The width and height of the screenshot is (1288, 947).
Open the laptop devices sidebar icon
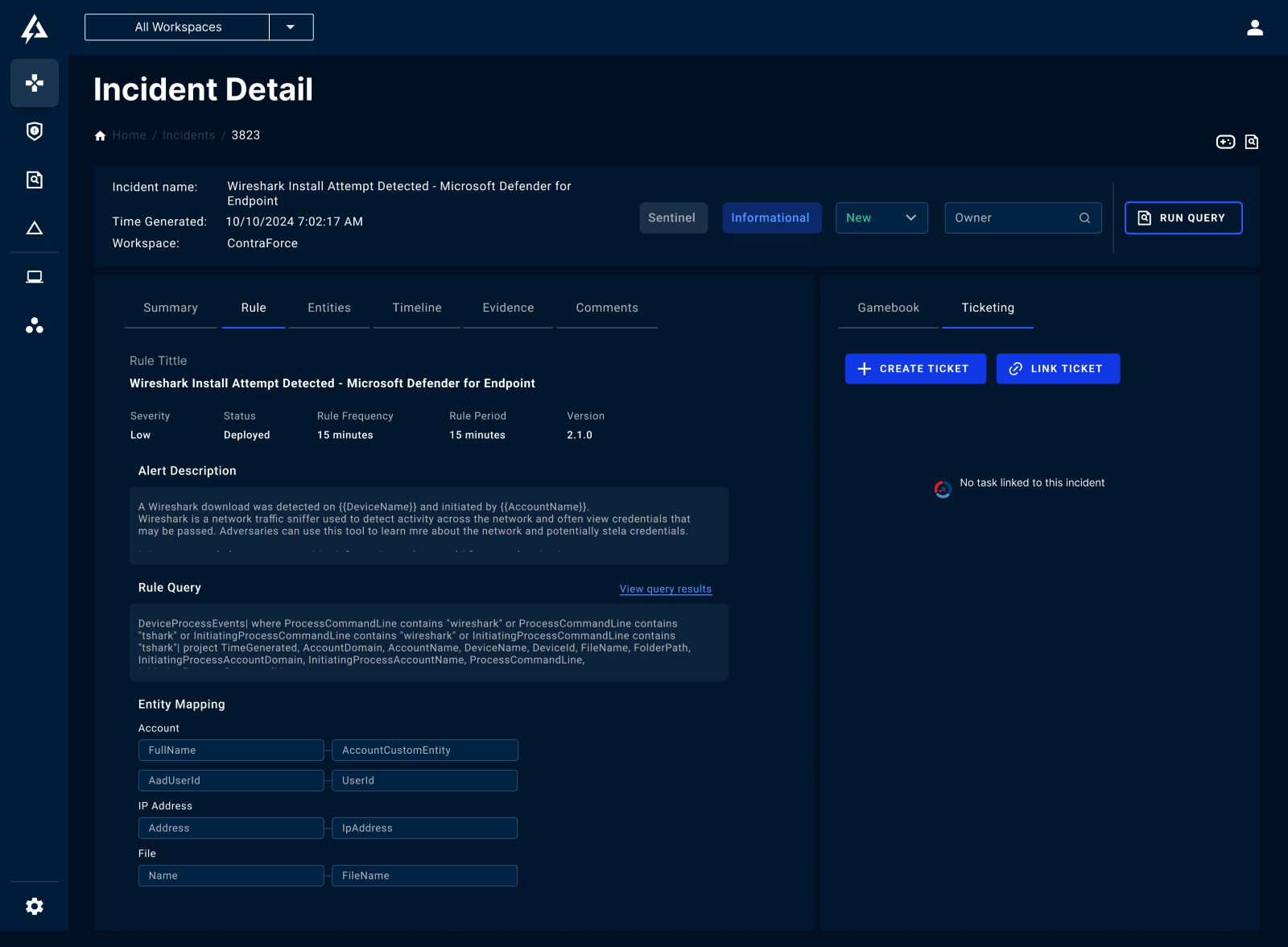(x=35, y=277)
